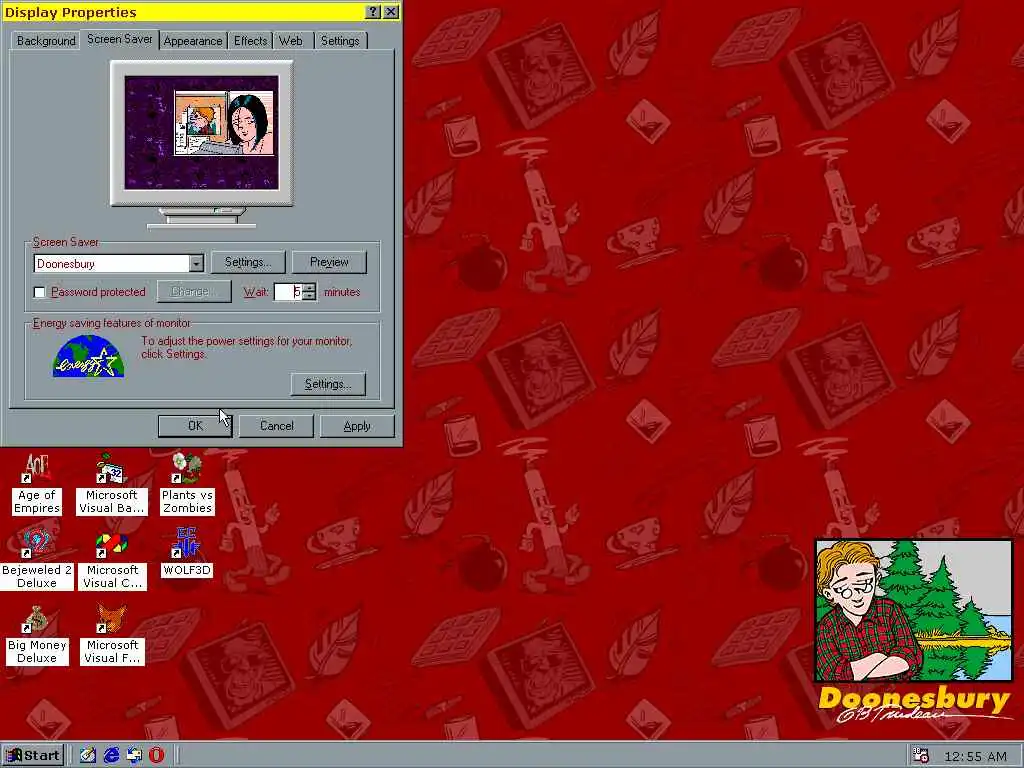The width and height of the screenshot is (1024, 768).
Task: Select the WOLF3D desktop icon
Action: click(x=187, y=553)
